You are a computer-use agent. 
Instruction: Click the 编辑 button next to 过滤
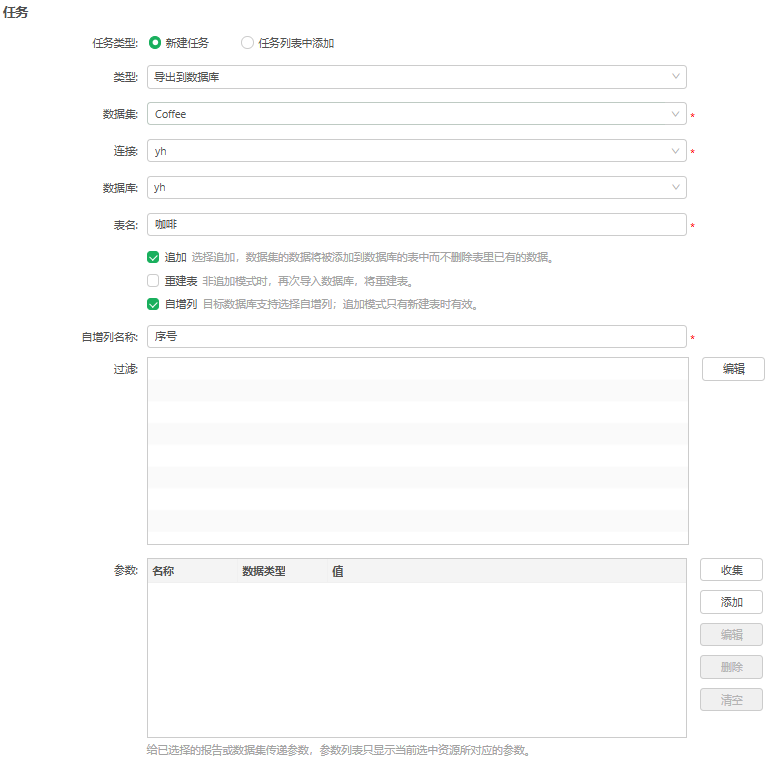[x=733, y=369]
